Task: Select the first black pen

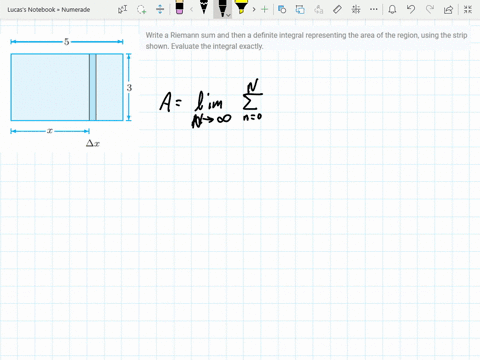Action: 204,7
